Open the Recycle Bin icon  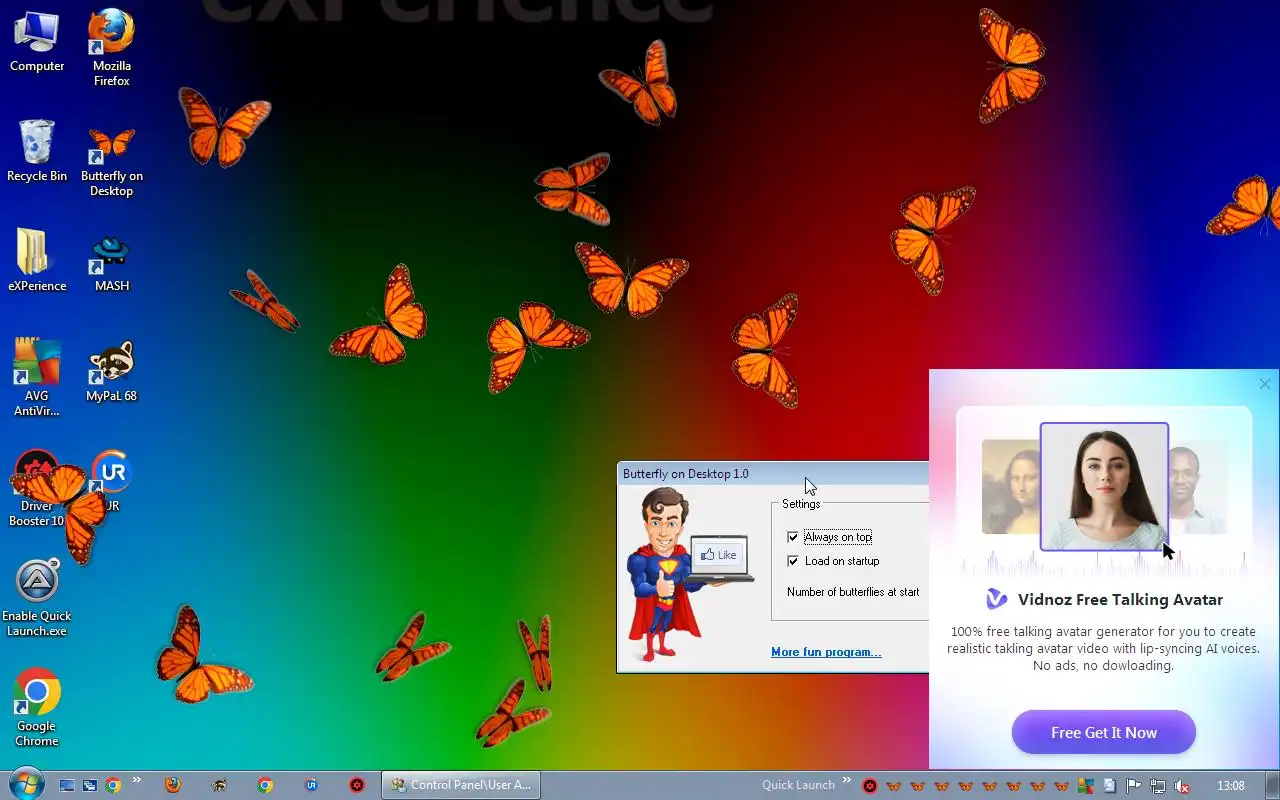tap(37, 151)
